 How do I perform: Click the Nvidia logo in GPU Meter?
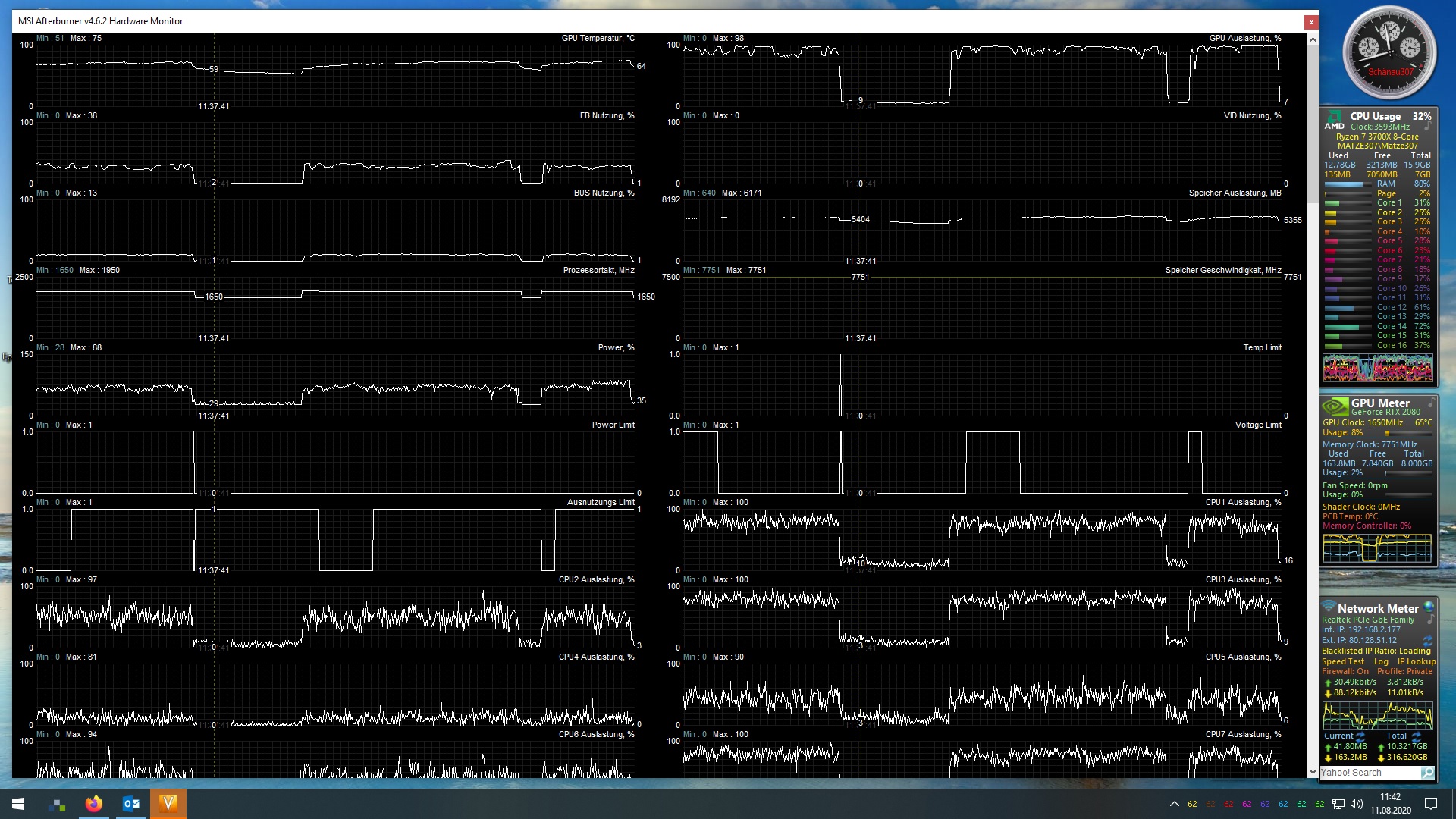1335,406
